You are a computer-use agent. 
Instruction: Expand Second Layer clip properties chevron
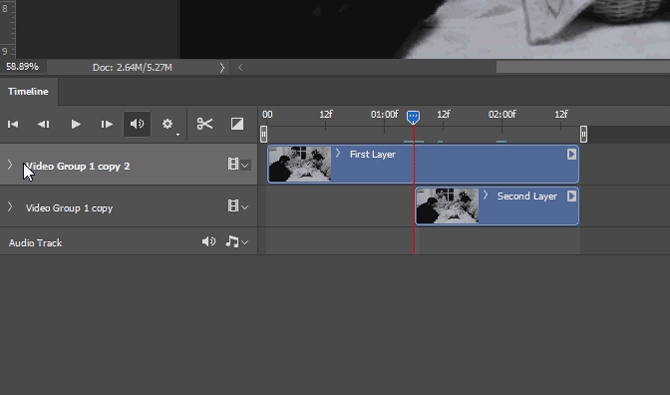[485, 195]
